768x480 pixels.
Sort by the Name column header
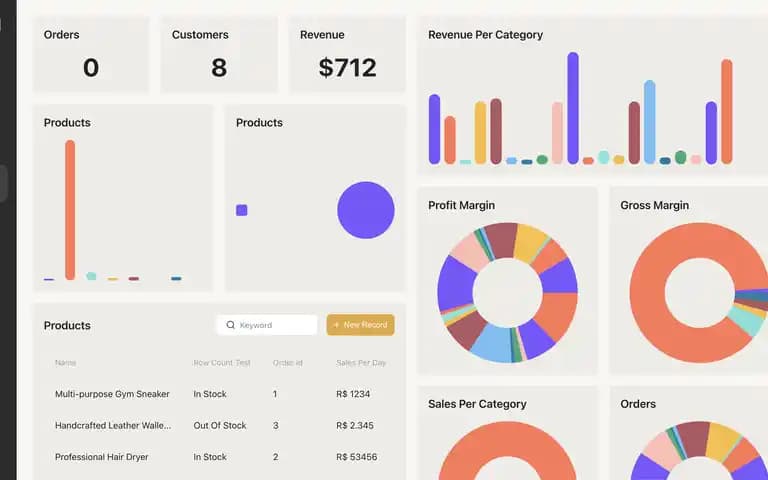(x=65, y=363)
